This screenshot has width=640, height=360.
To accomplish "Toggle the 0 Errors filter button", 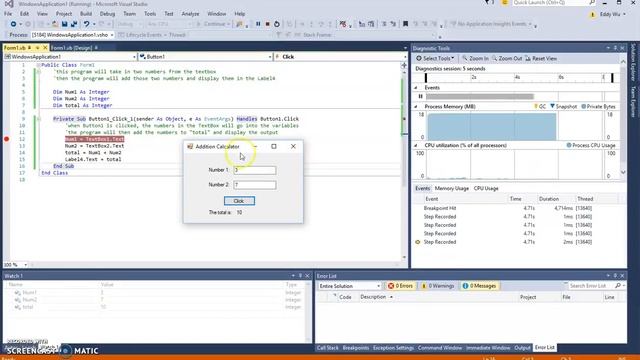I will 400,286.
